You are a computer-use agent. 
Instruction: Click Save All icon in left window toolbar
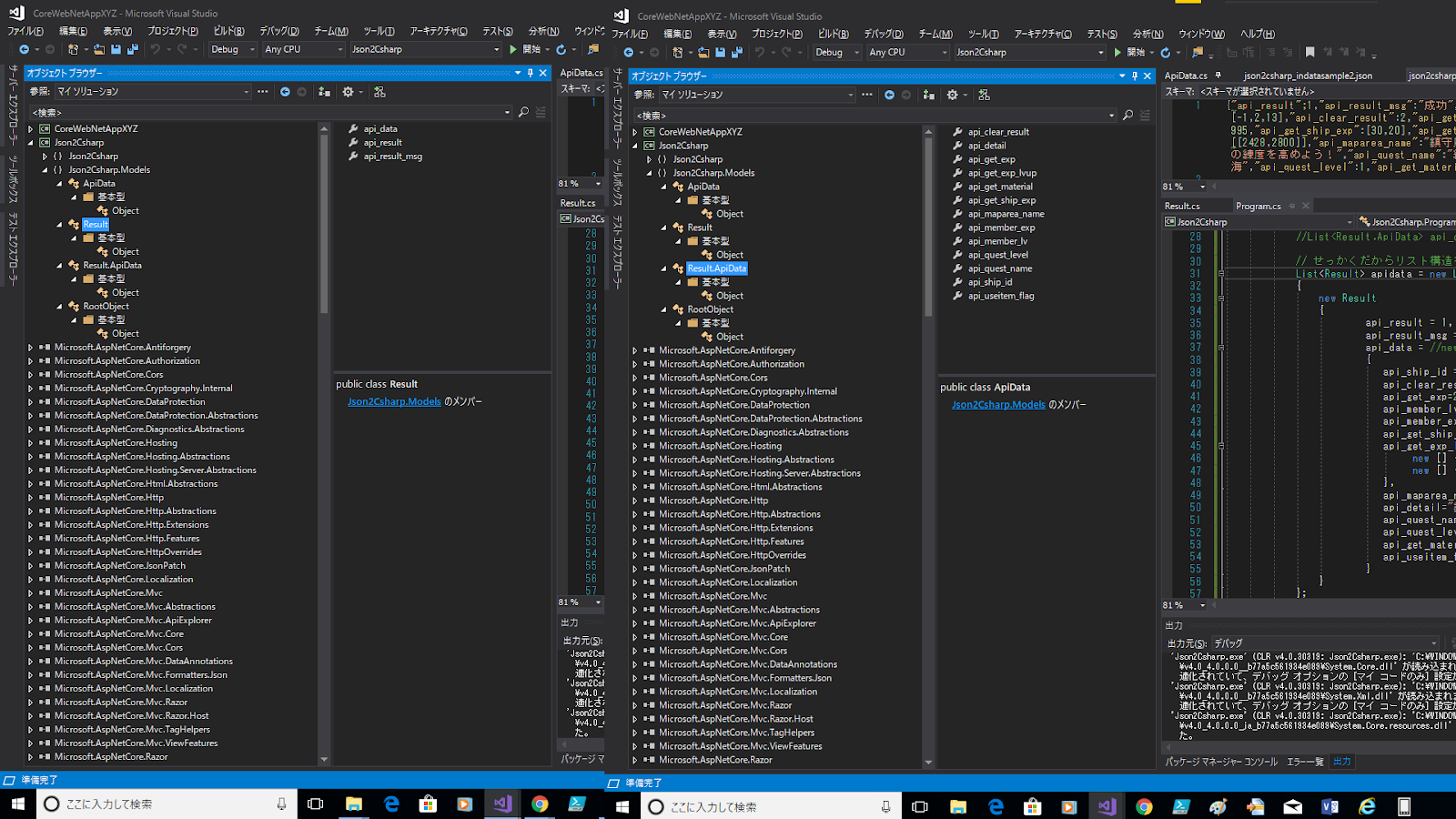tap(132, 49)
